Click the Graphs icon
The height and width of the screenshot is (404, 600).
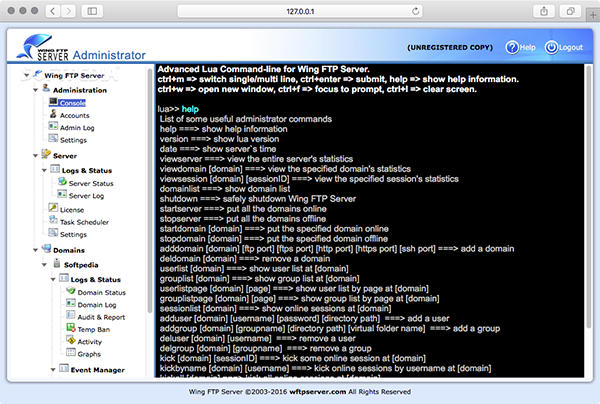click(71, 352)
